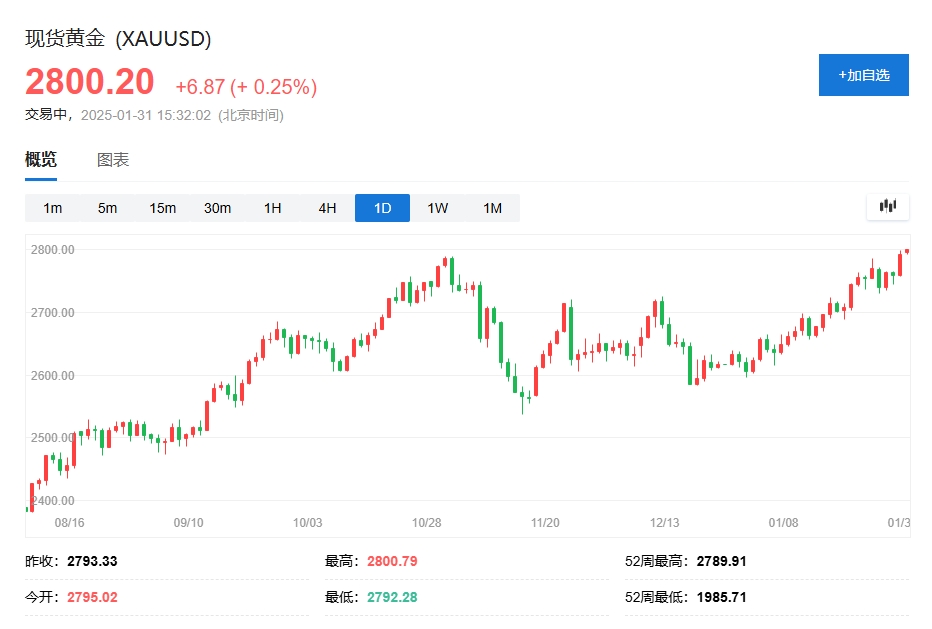Switch to the 概览 tab

41,159
